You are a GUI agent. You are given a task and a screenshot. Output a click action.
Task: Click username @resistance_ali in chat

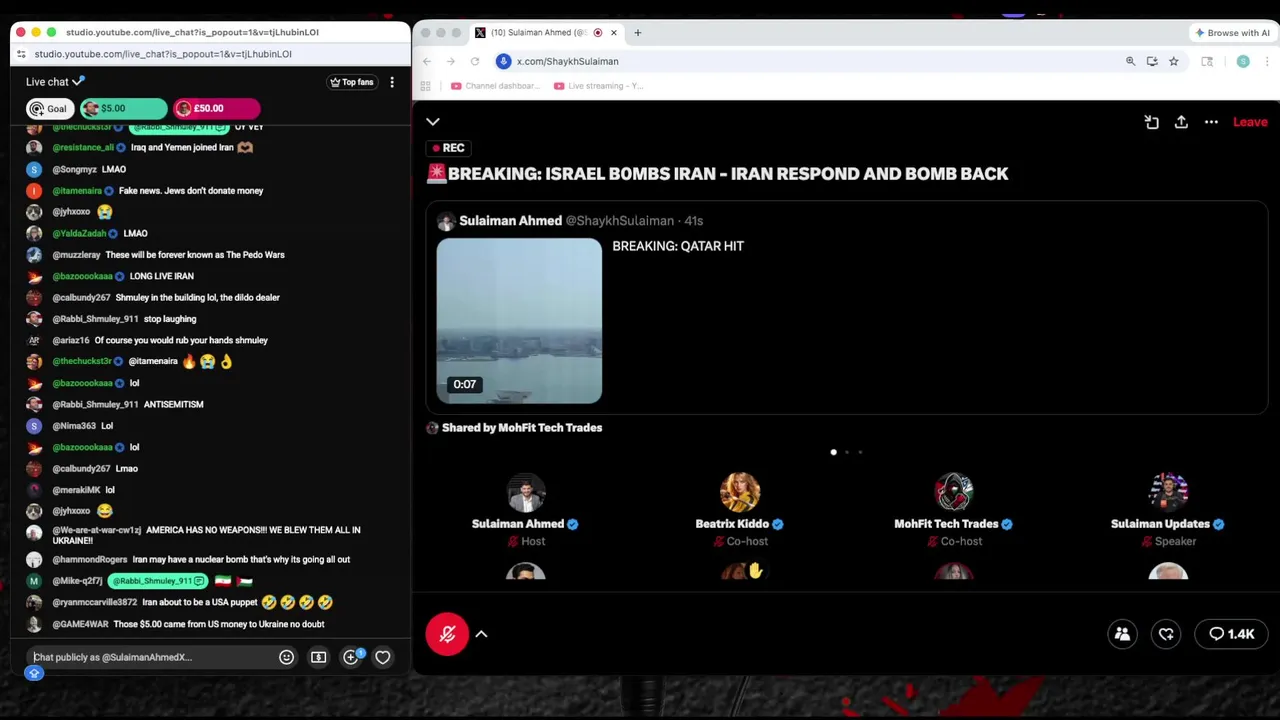tap(83, 147)
